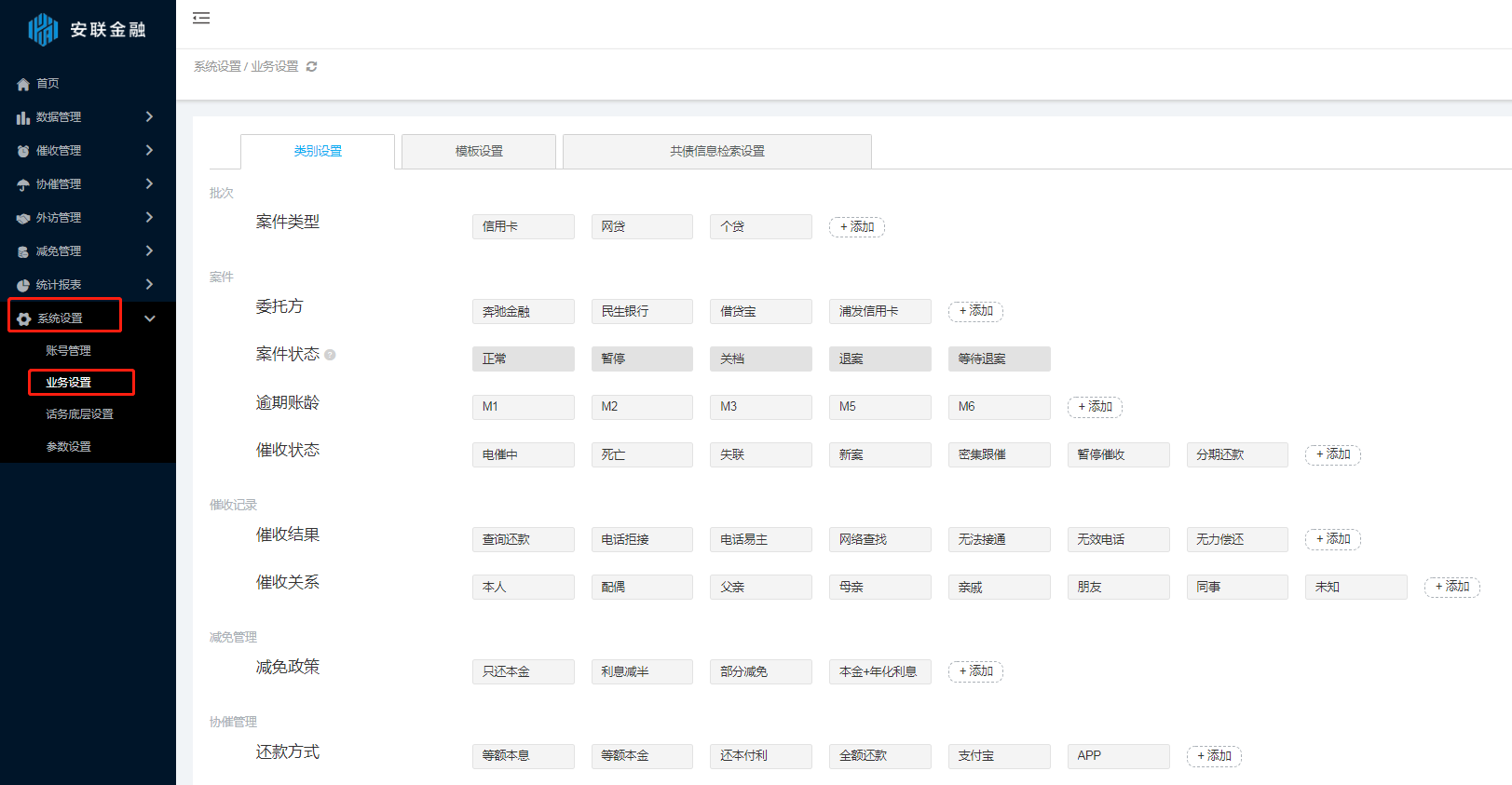Screen dimensions: 1512x785
Task: Add a new 逾期账龄 item
Action: [1095, 407]
